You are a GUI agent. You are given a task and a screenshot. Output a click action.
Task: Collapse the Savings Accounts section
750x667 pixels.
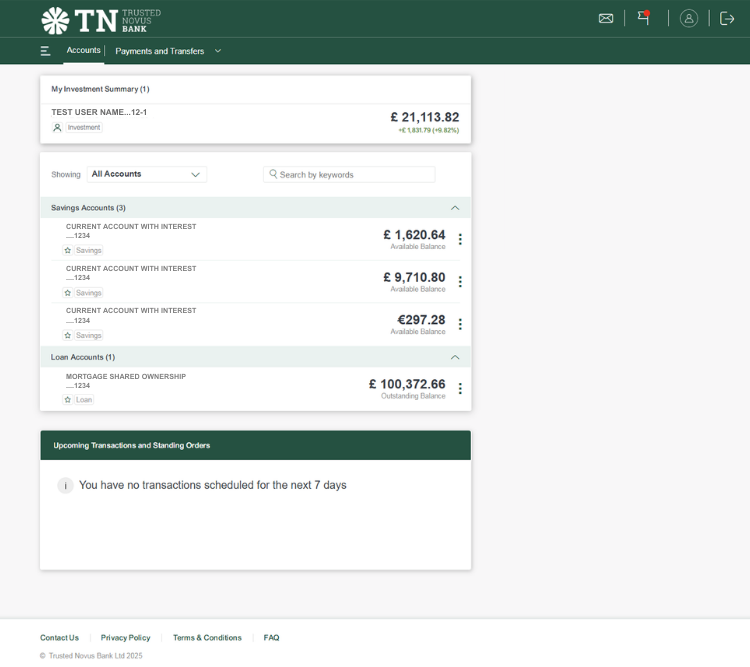pos(455,208)
